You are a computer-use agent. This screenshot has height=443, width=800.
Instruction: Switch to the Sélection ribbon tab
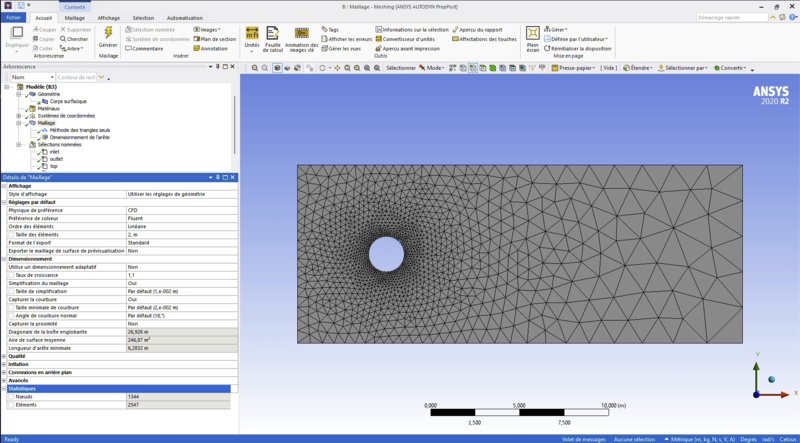point(143,18)
